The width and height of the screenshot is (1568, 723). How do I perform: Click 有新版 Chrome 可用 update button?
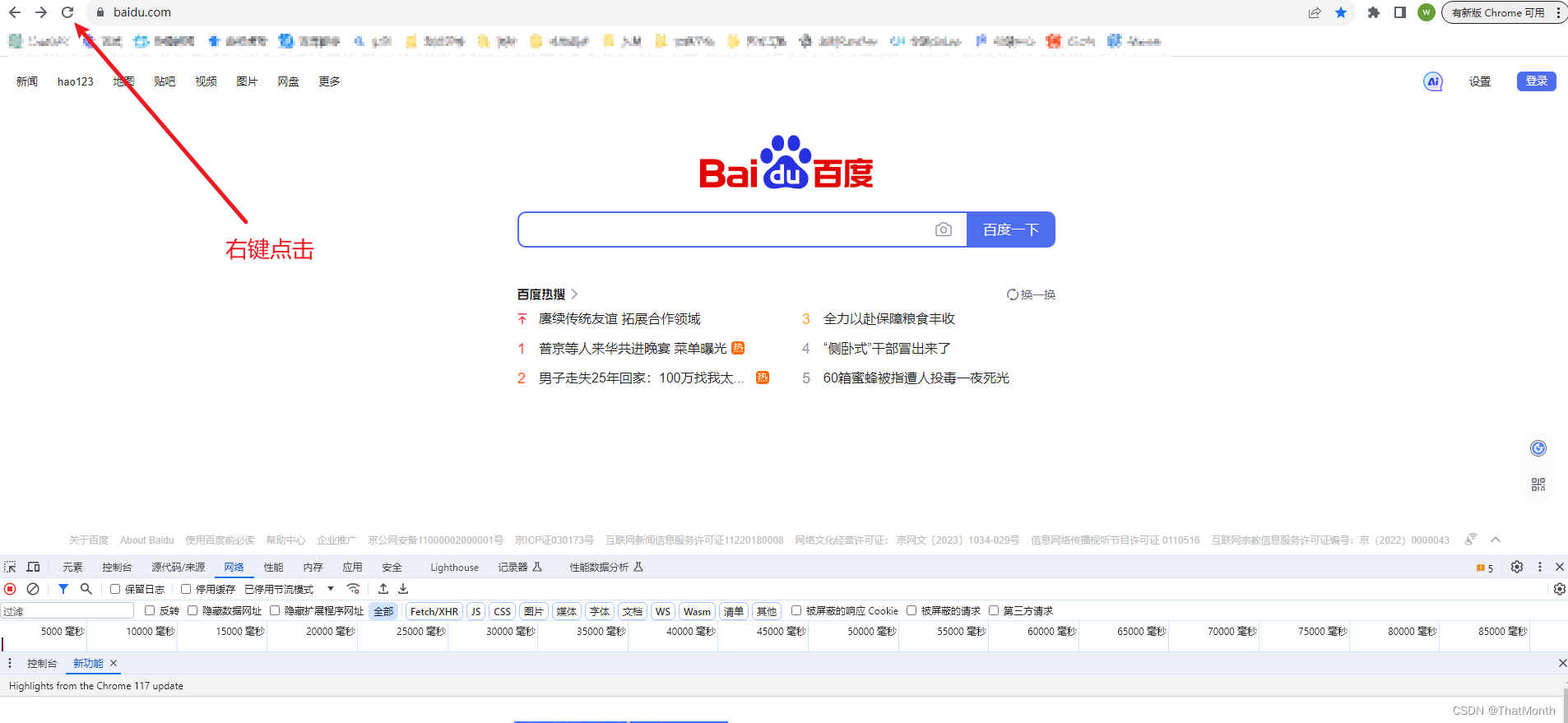[x=1498, y=12]
